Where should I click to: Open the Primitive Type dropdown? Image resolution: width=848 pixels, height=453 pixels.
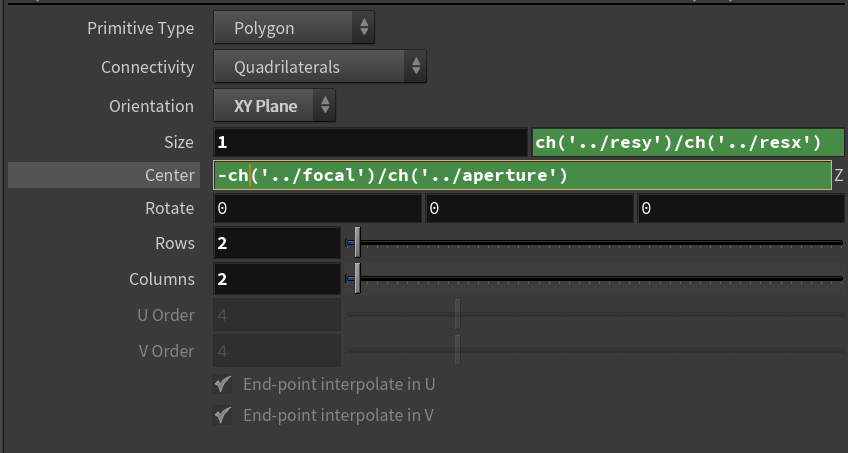click(x=294, y=28)
